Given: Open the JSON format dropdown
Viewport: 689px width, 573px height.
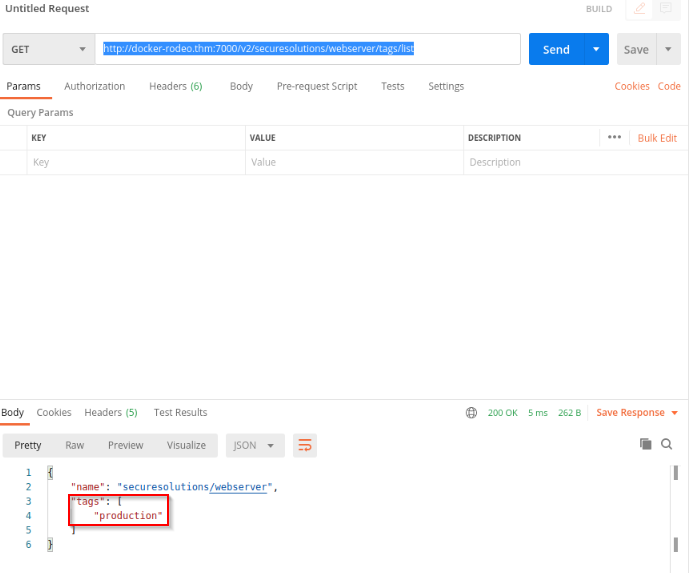Looking at the screenshot, I should coord(255,445).
